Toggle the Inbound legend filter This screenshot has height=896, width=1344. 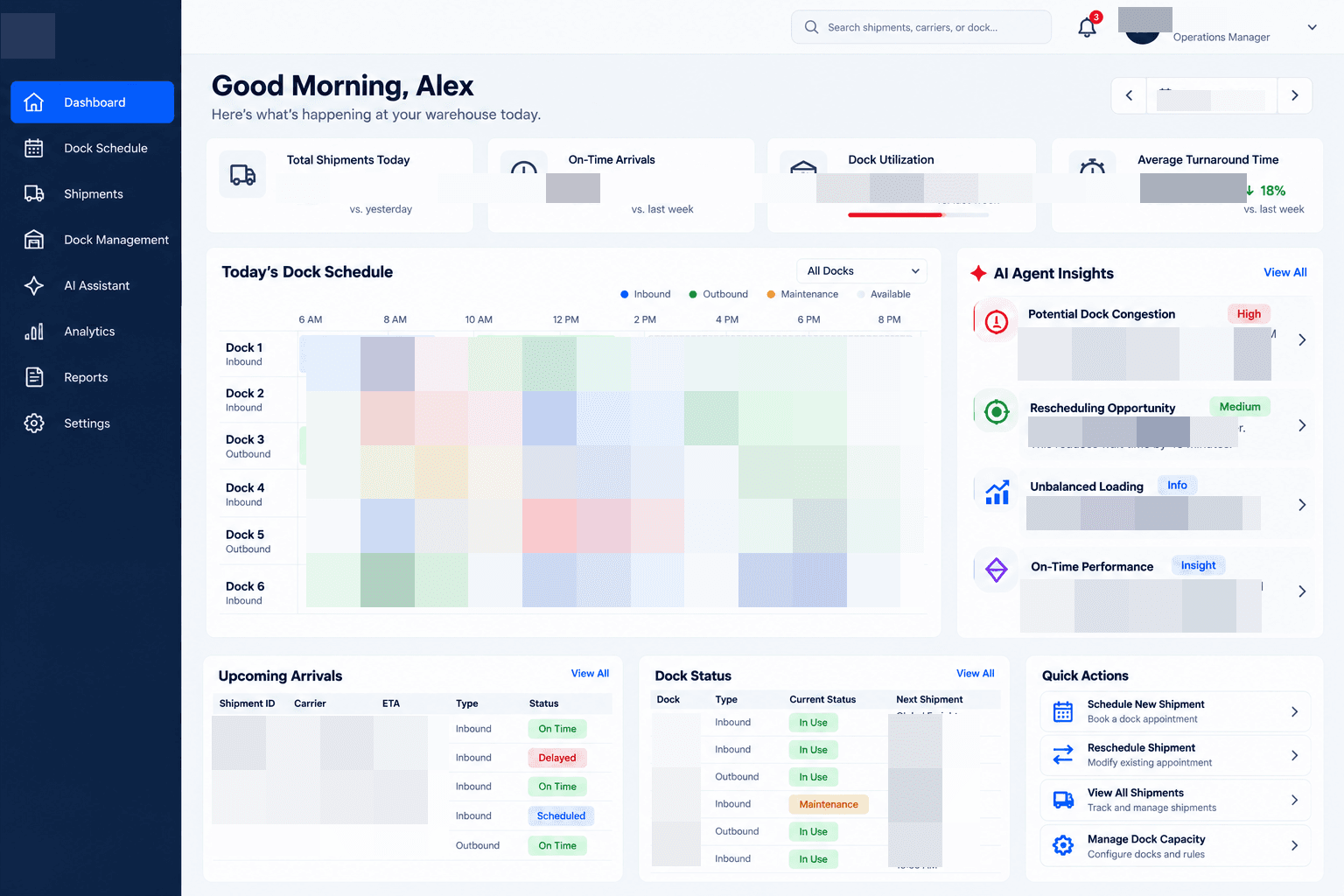pyautogui.click(x=646, y=294)
